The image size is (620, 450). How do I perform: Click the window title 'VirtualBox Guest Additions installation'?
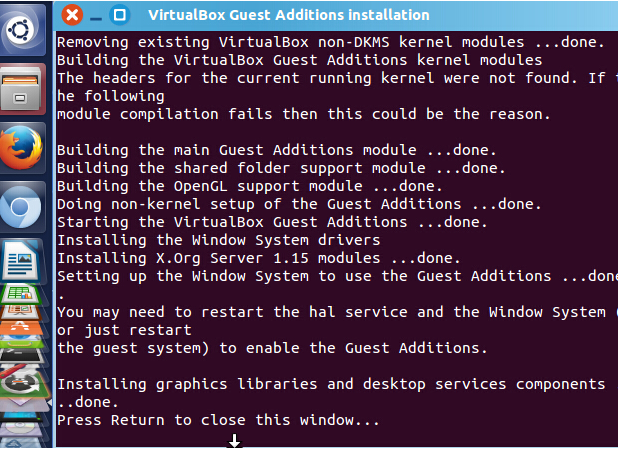289,15
